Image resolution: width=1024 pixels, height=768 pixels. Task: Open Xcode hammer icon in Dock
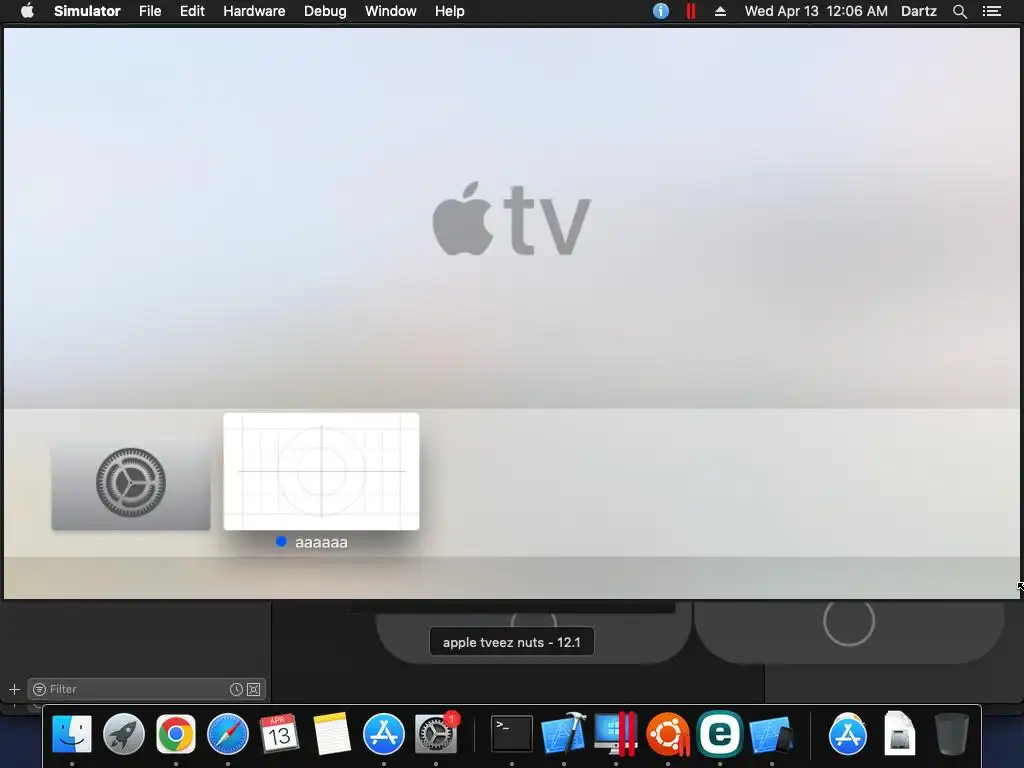click(x=564, y=734)
